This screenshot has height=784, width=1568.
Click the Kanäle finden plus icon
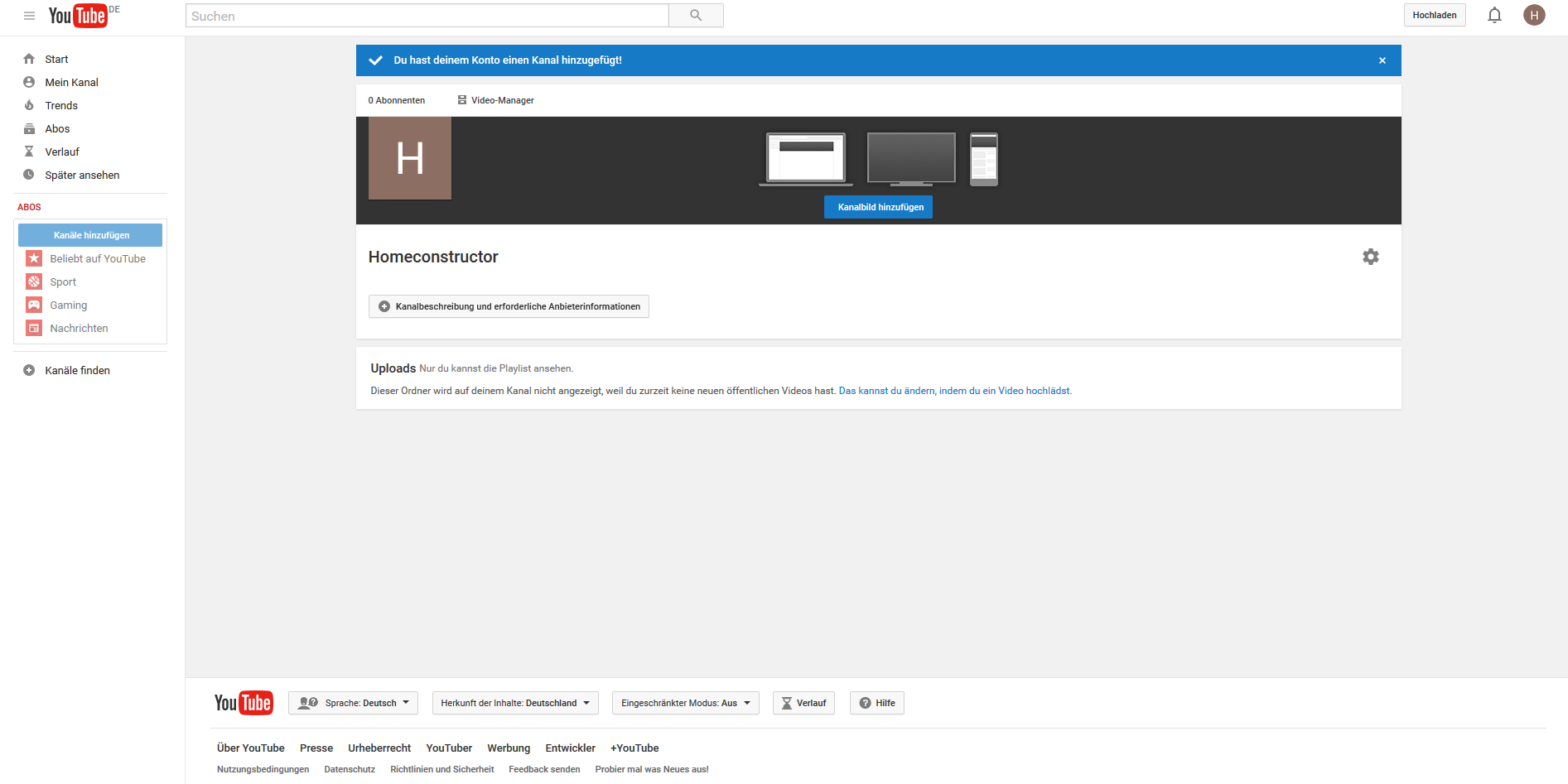29,370
